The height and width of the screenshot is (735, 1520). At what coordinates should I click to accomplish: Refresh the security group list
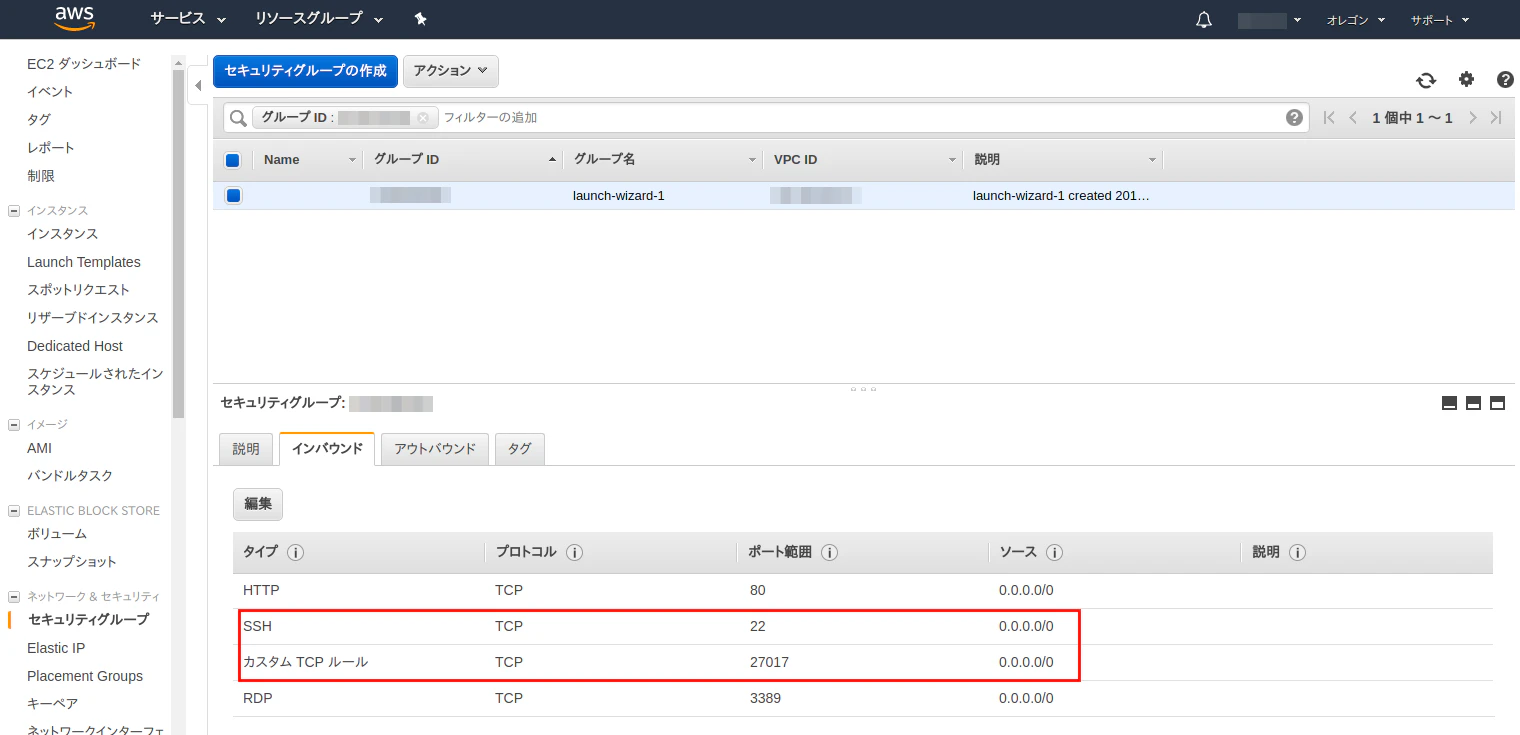coord(1426,80)
